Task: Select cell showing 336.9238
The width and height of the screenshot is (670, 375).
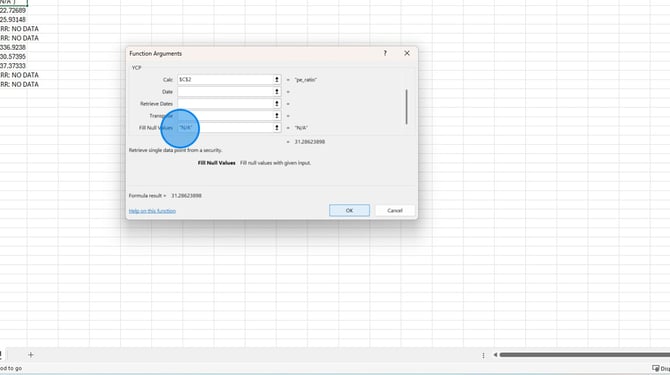Action: 13,47
